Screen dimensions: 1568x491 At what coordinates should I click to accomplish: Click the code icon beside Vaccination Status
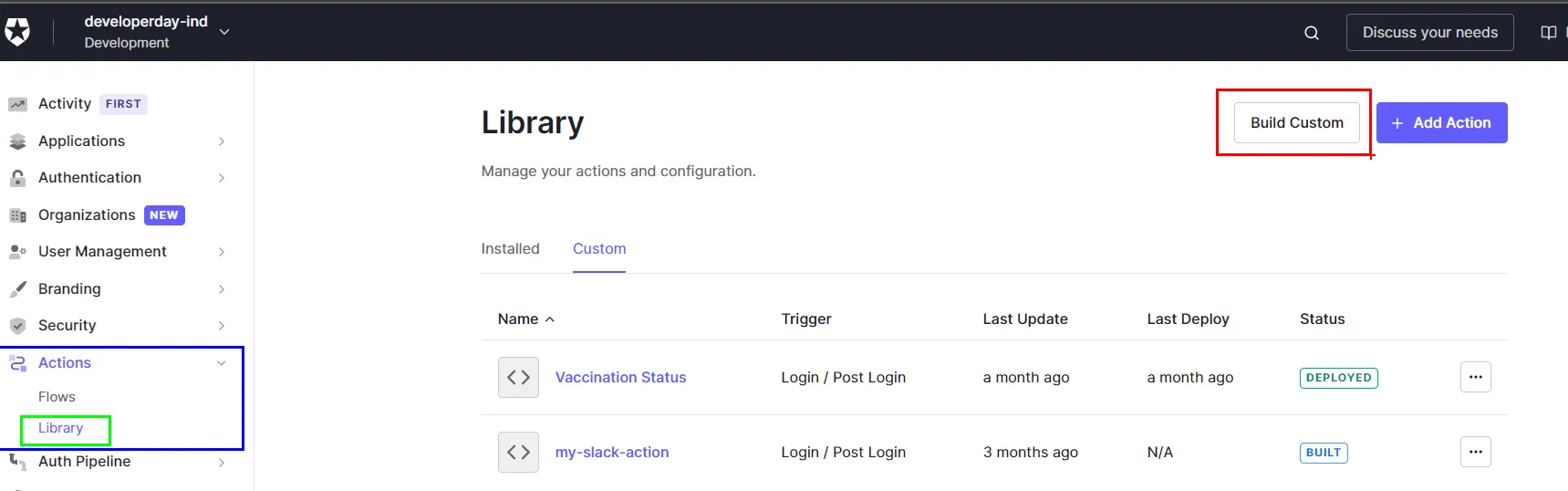tap(518, 378)
